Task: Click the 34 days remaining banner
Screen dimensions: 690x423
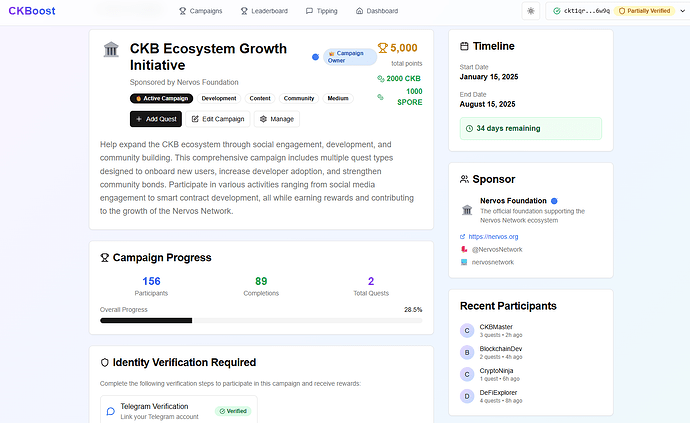Action: tap(531, 129)
